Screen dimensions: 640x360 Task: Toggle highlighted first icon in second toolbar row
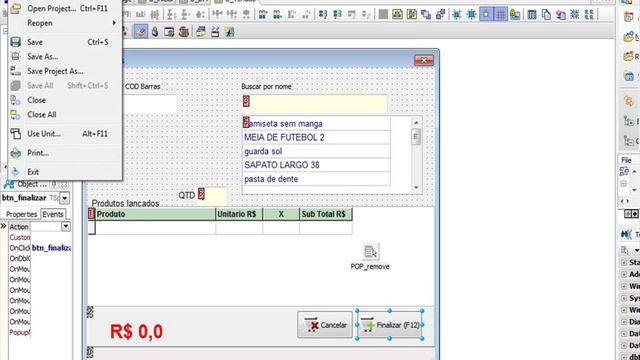[x=141, y=31]
